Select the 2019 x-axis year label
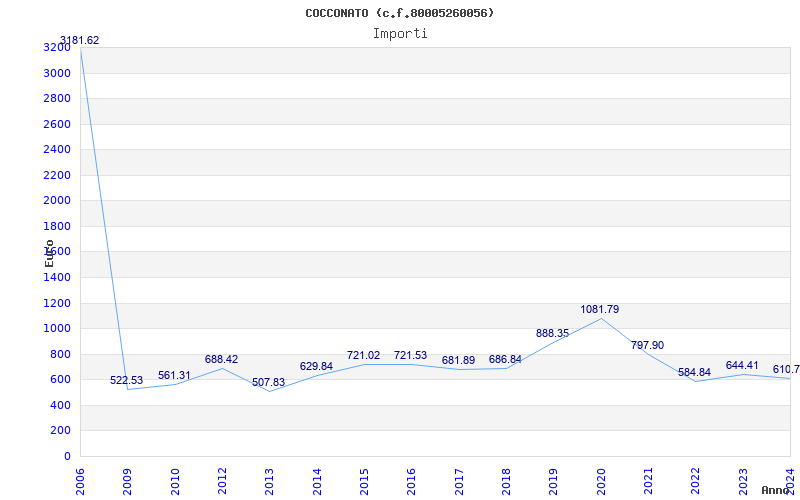This screenshot has height=500, width=800. 554,482
